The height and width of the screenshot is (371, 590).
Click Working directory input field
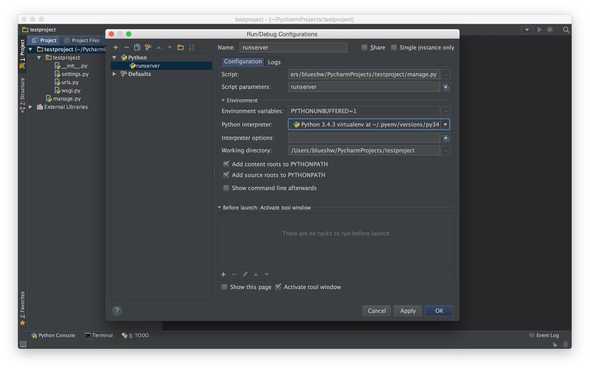364,151
